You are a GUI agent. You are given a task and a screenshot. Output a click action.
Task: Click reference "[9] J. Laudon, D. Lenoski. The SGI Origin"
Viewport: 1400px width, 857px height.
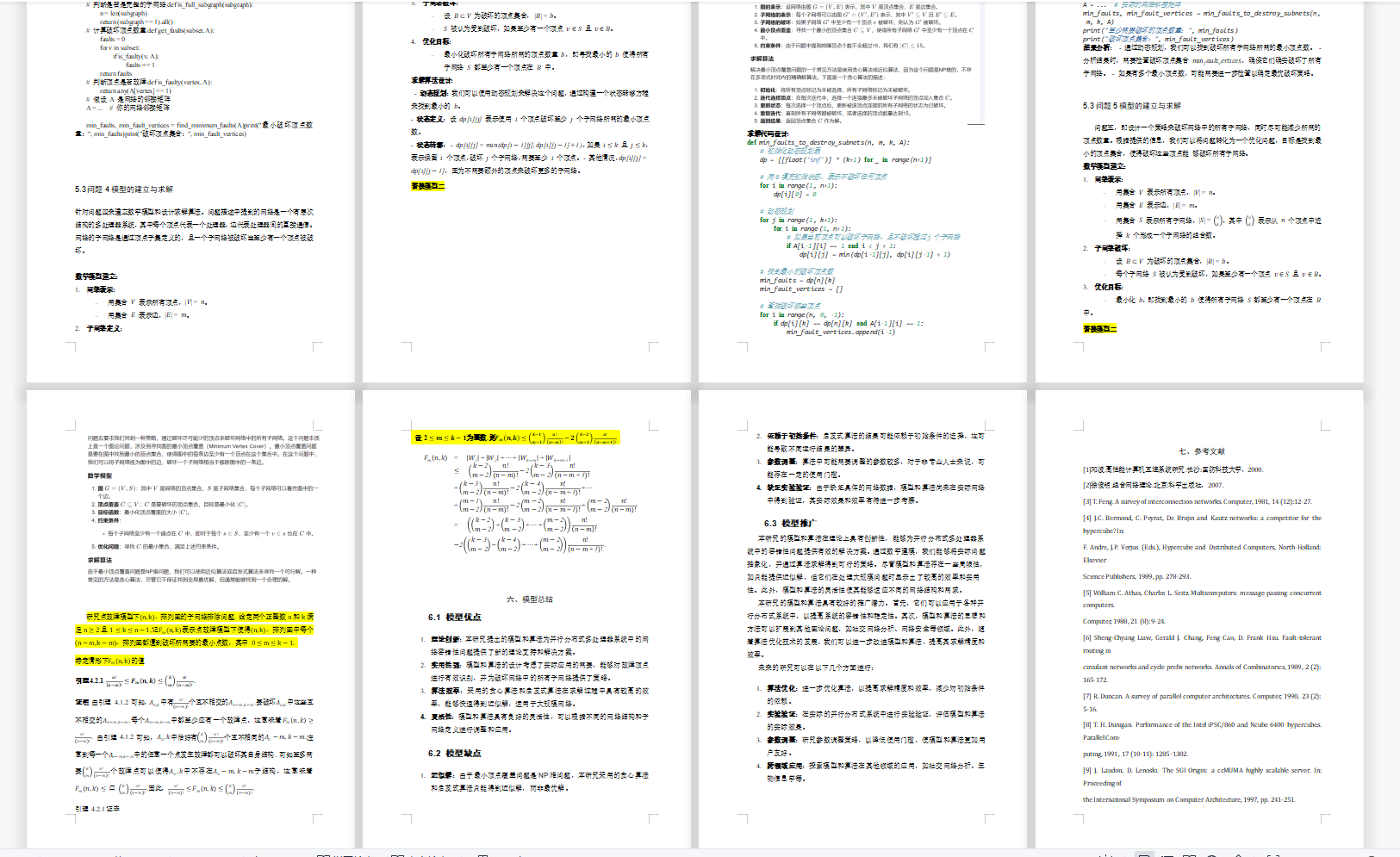click(x=1202, y=771)
